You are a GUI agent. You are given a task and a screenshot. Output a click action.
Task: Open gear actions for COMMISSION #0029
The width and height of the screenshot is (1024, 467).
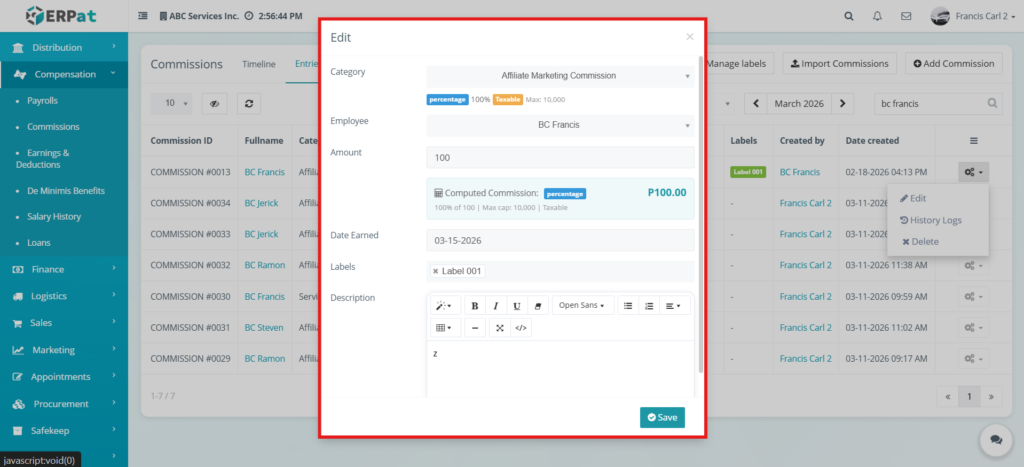[x=973, y=359]
